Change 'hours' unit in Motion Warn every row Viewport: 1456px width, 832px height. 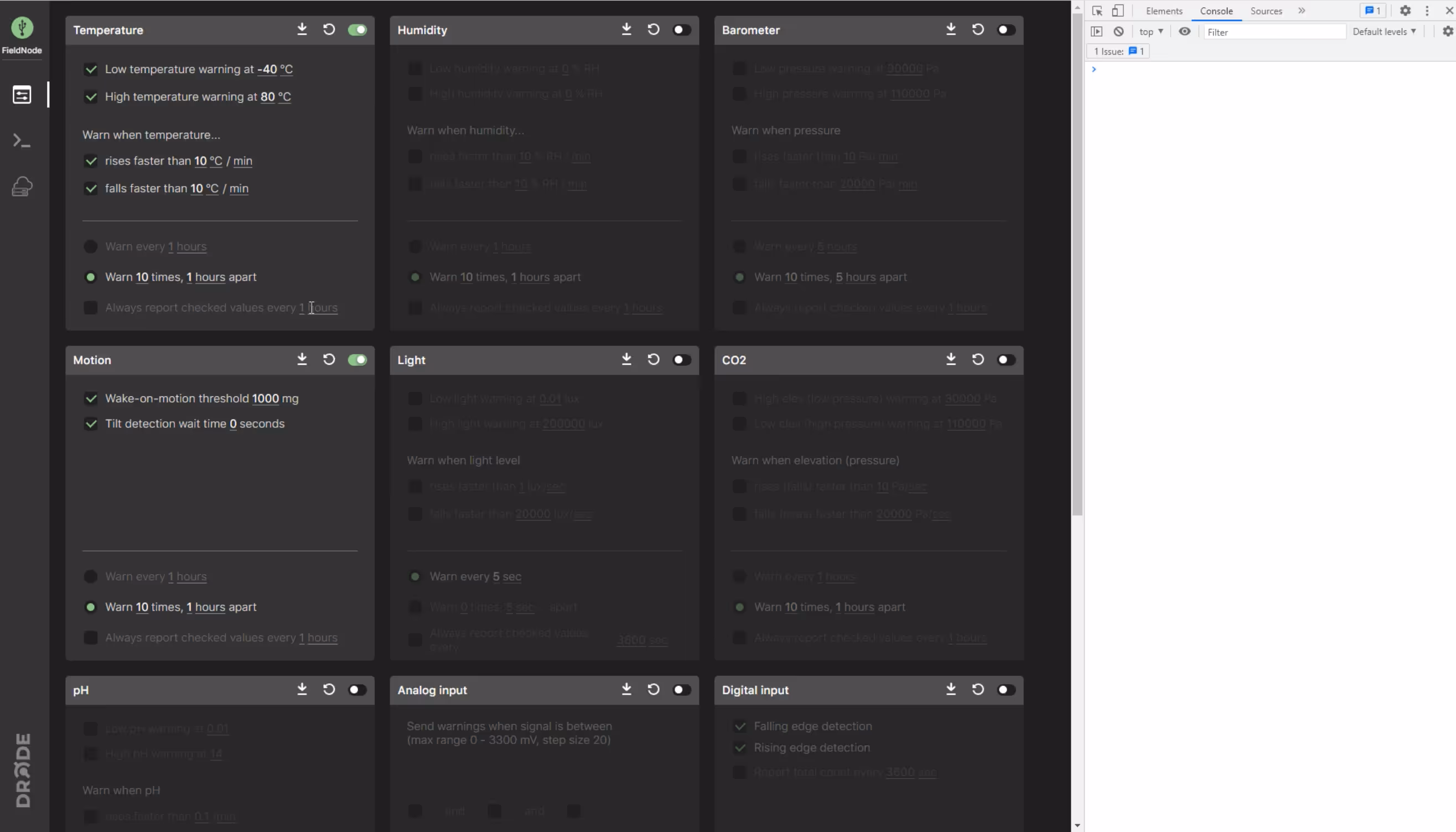(191, 577)
